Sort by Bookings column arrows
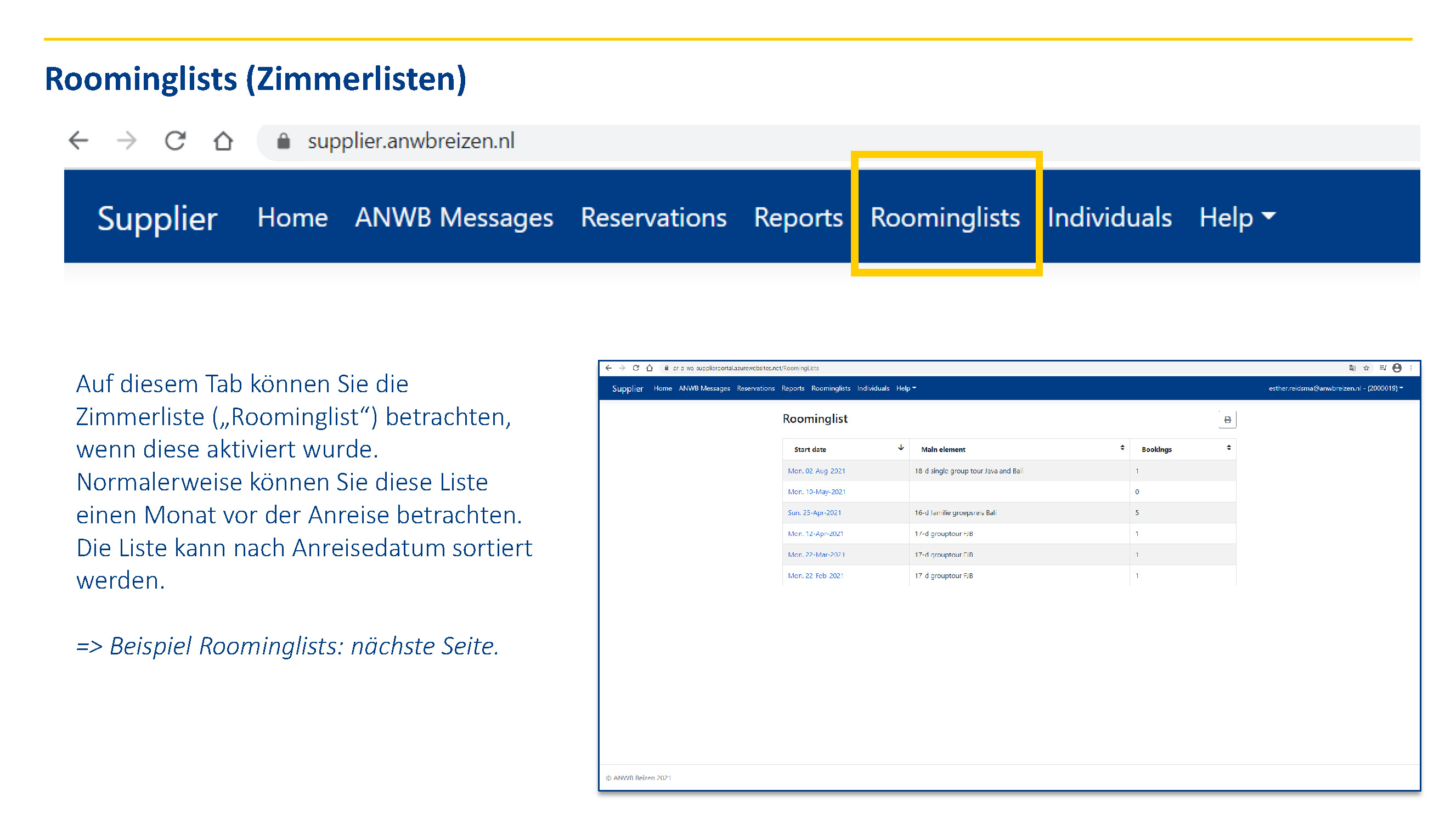The width and height of the screenshot is (1456, 819). tap(1229, 448)
